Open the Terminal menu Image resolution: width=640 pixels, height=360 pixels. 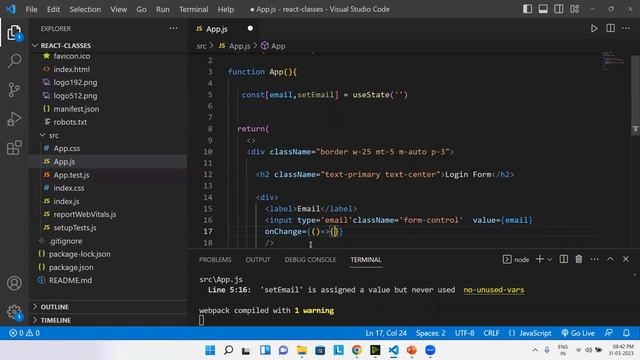click(x=193, y=9)
